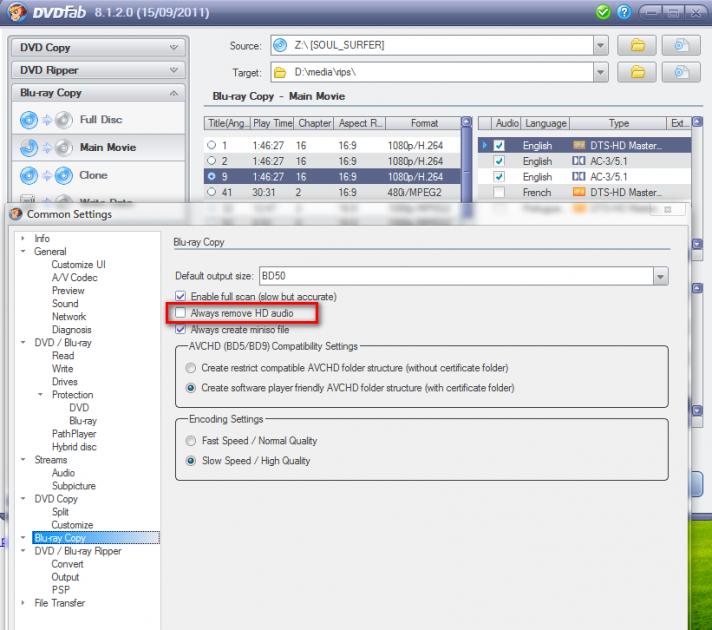Check the French DTS-HD audio track
The image size is (712, 630).
(499, 192)
